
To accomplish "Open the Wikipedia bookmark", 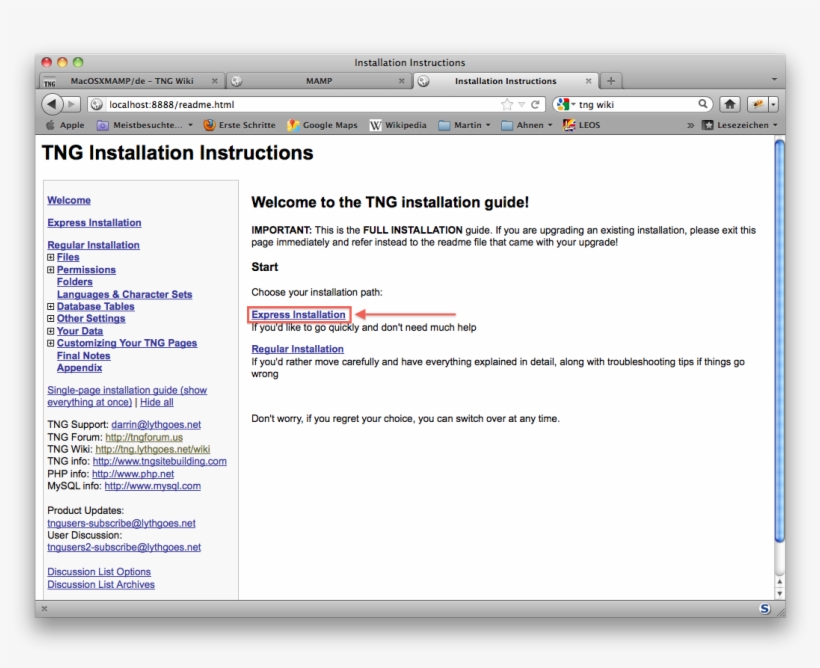I will [x=398, y=125].
